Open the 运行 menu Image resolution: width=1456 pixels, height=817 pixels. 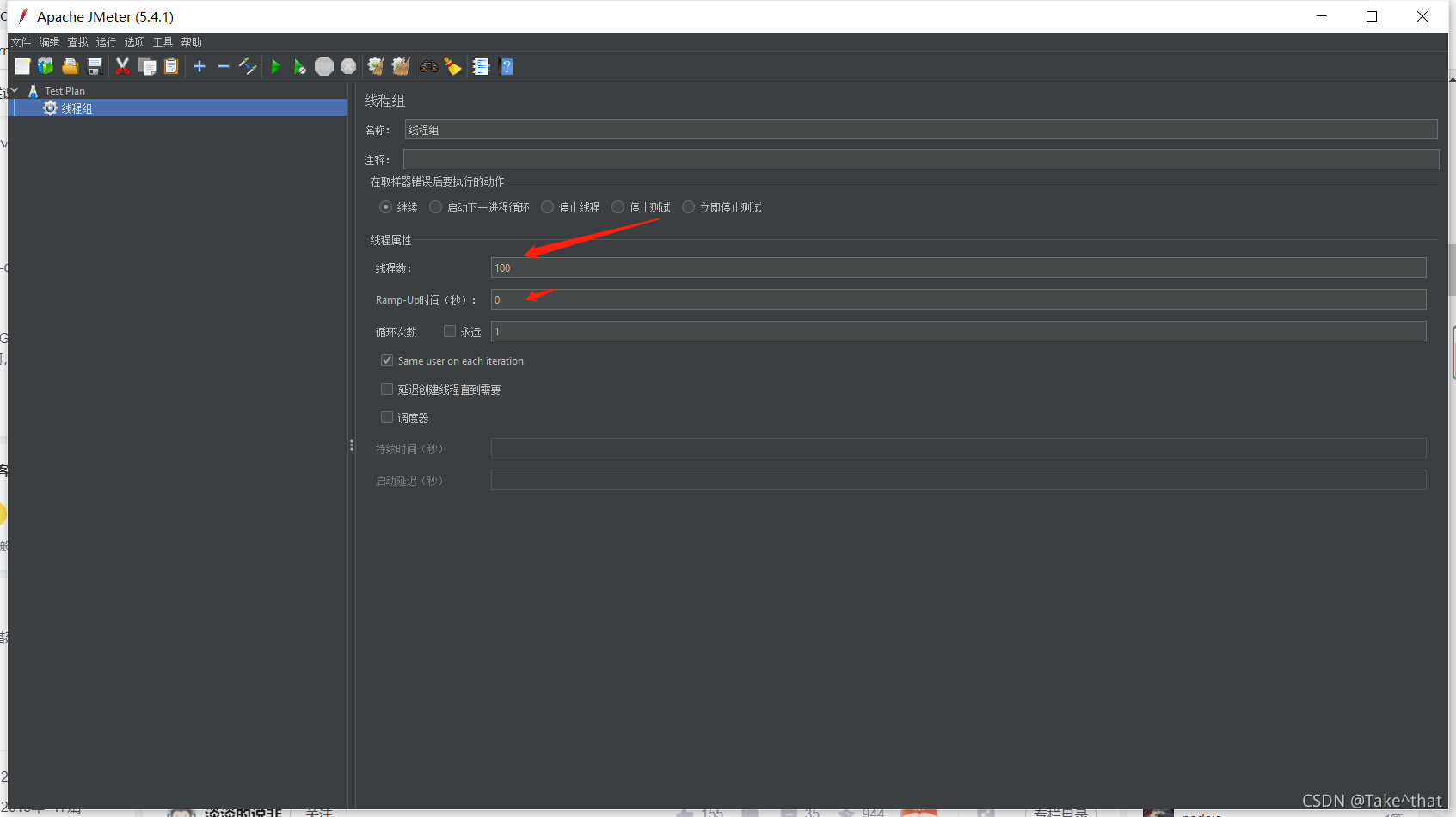coord(106,42)
